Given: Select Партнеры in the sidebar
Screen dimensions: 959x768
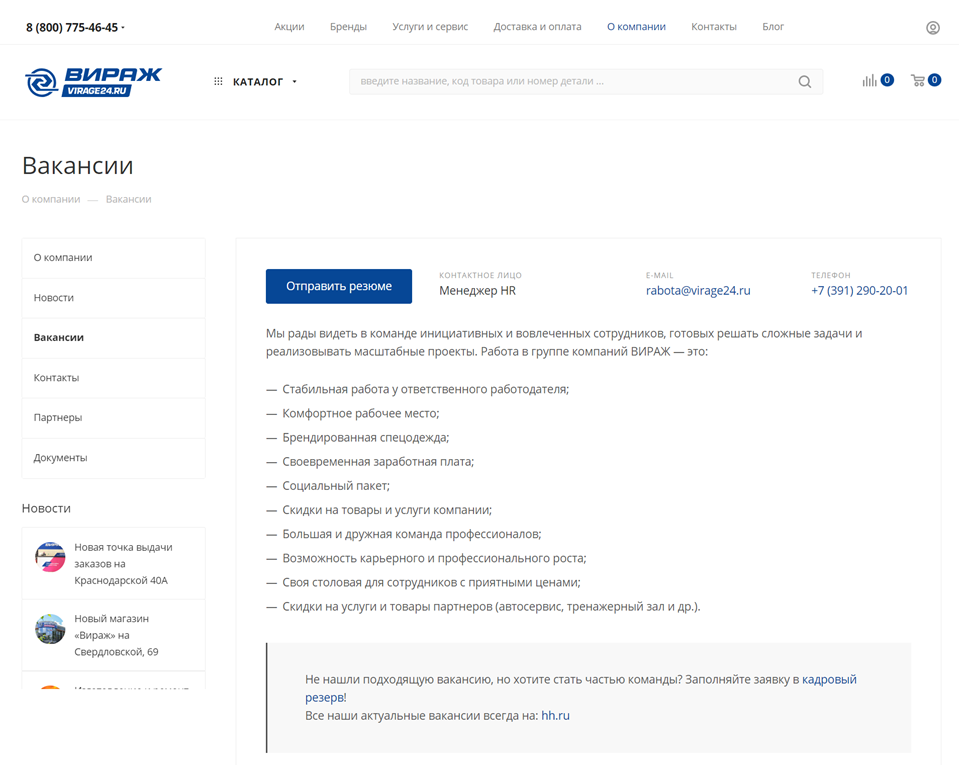Looking at the screenshot, I should point(58,418).
